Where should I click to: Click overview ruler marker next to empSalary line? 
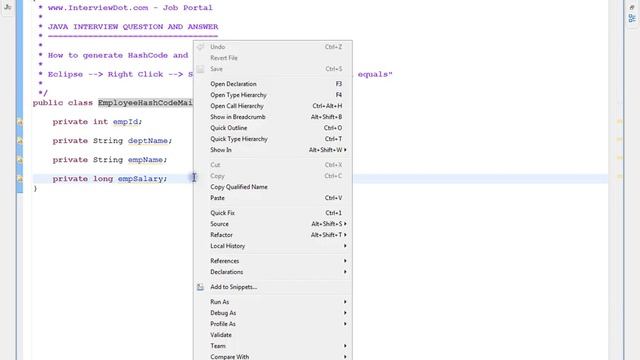[x=619, y=176]
